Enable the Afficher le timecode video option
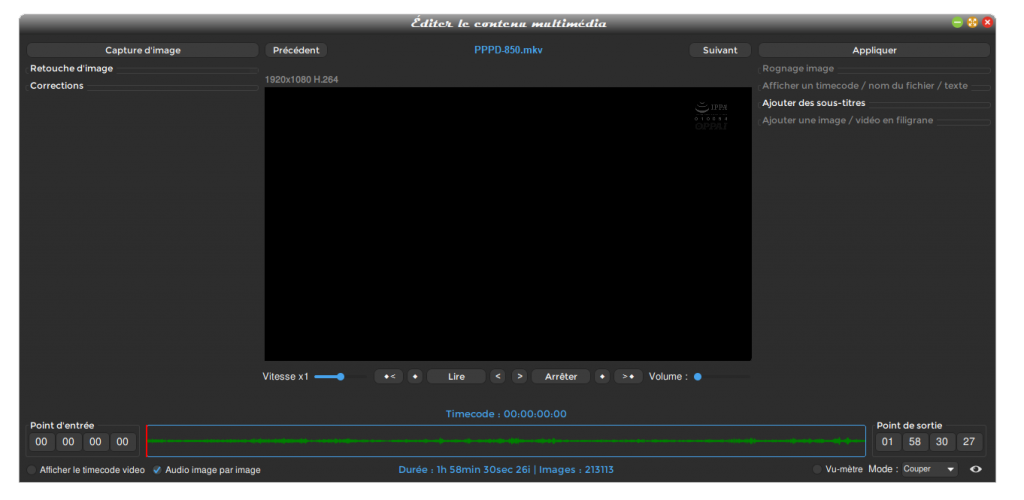Screen dimensions: 1024x500 click(x=32, y=470)
